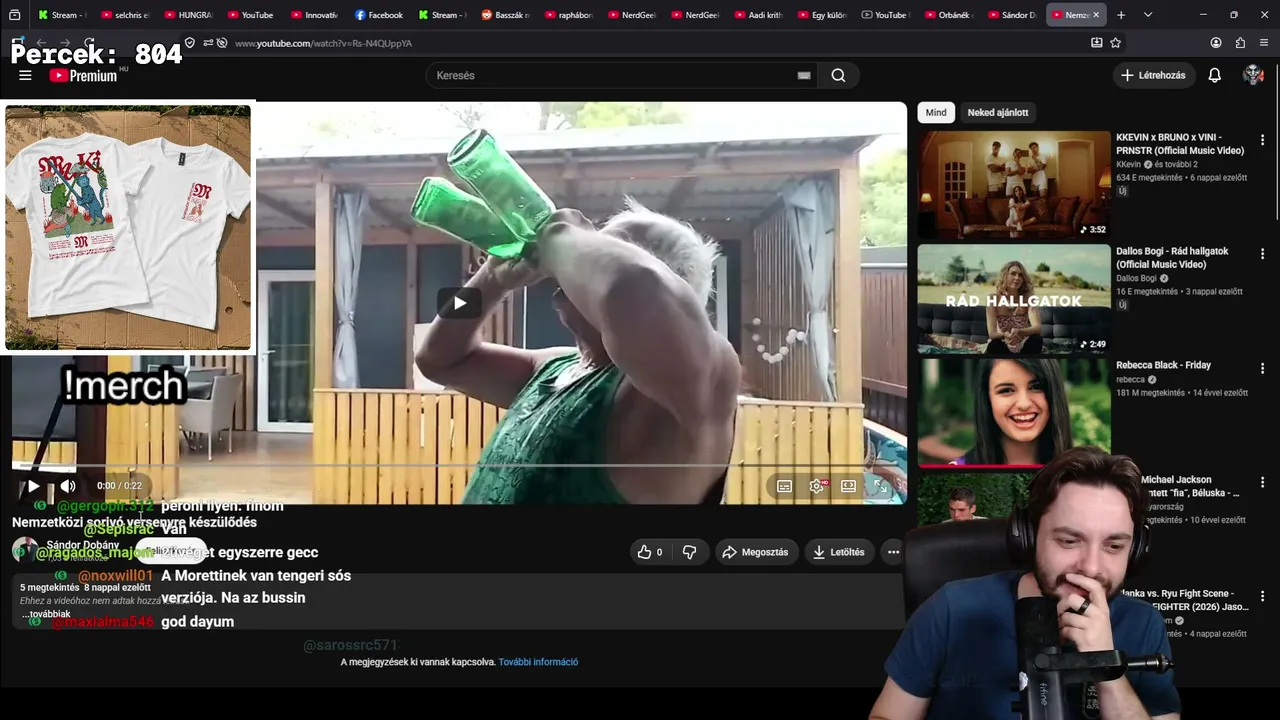The image size is (1280, 720).
Task: Switch to theater mode view
Action: [848, 486]
